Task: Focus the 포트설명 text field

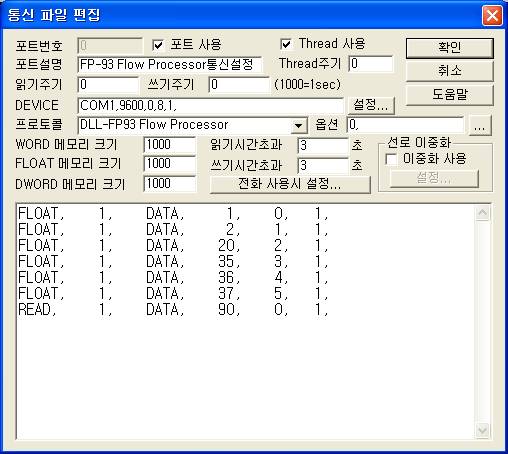Action: 170,64
